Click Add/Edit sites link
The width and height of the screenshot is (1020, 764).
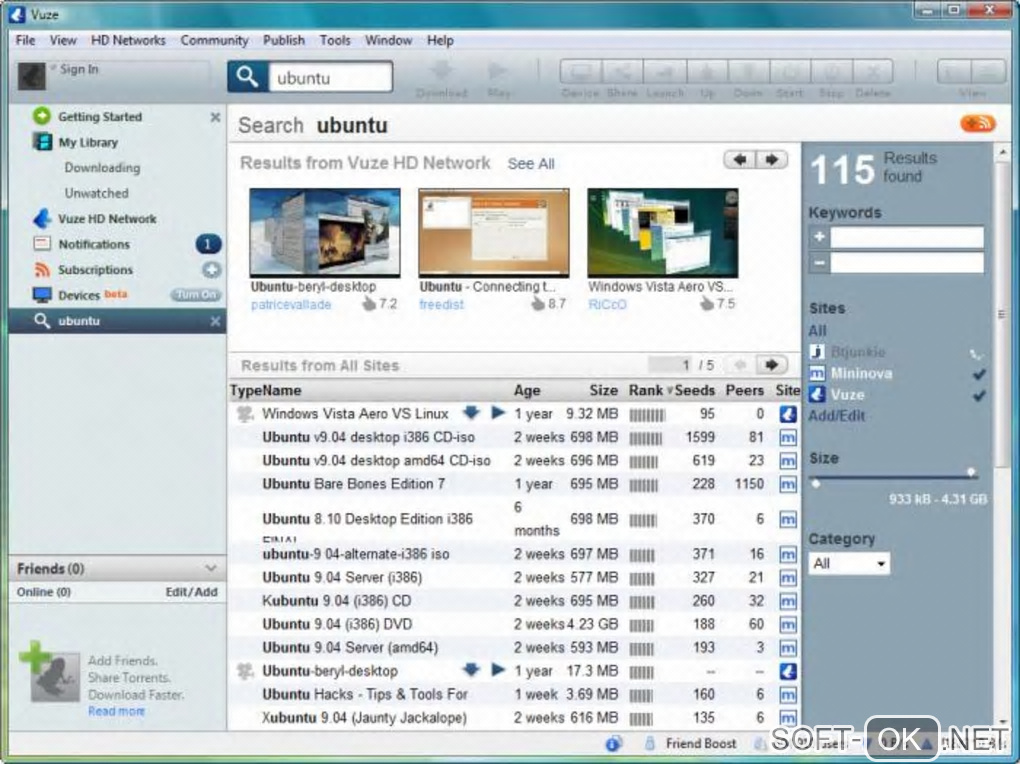point(837,416)
